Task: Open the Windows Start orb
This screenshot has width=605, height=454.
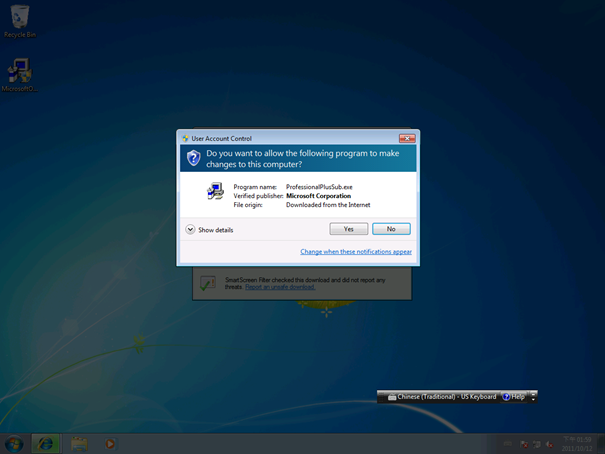Action: pyautogui.click(x=14, y=444)
